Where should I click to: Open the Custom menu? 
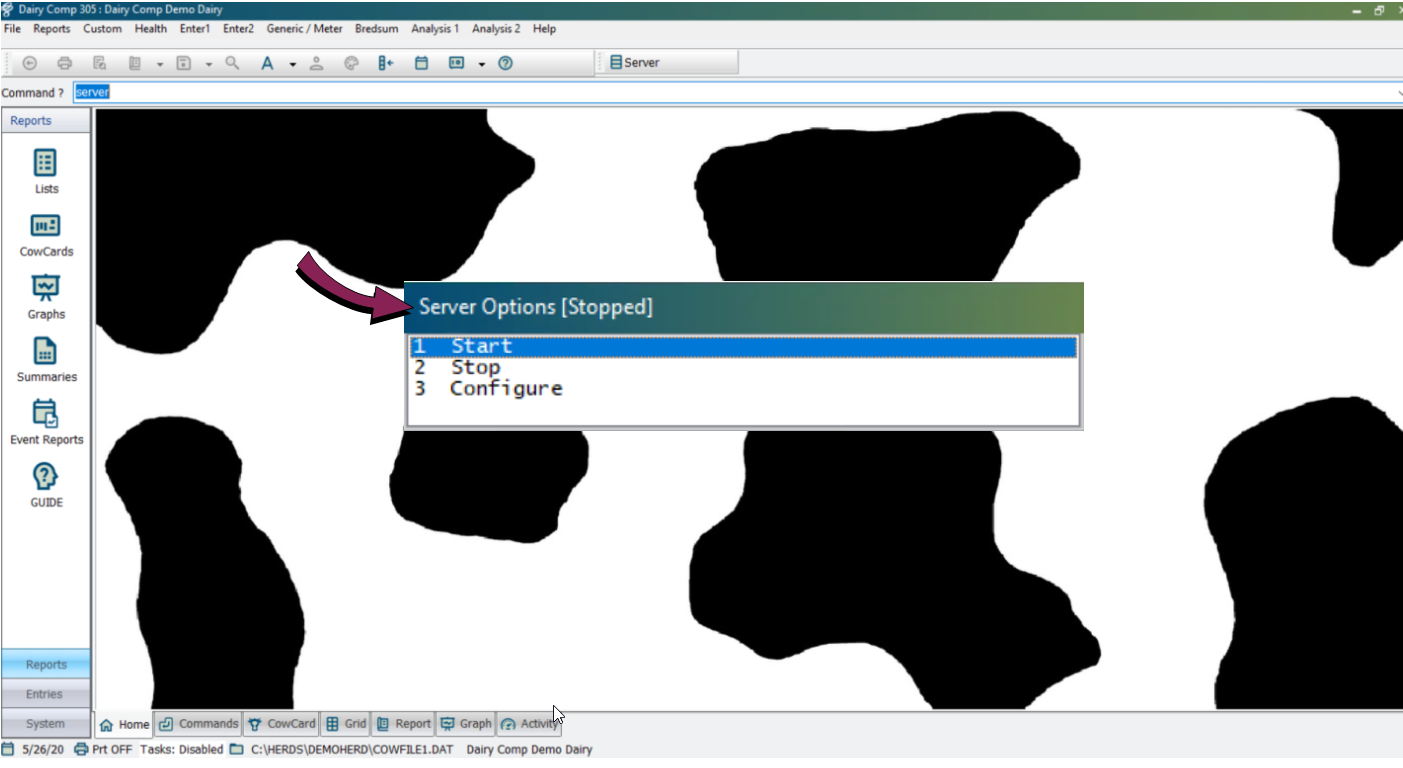[102, 29]
